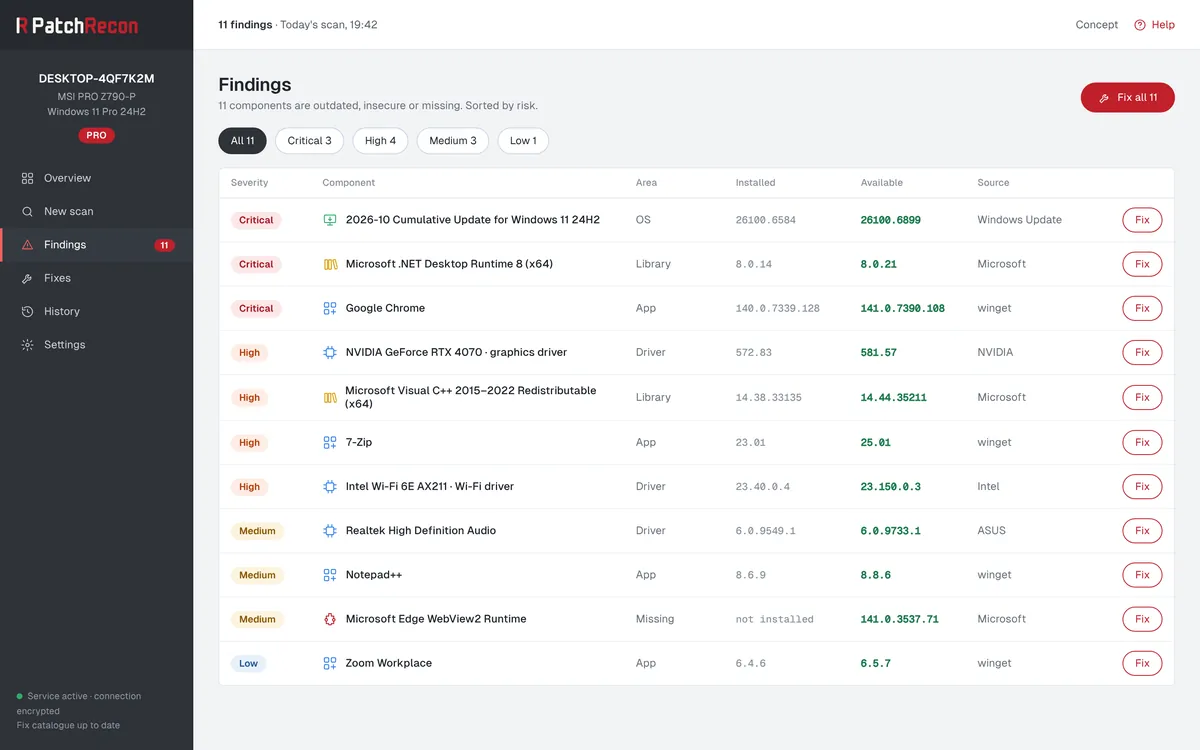This screenshot has width=1200, height=750.
Task: Select available version 141.0.7390.108
Action: 903,308
